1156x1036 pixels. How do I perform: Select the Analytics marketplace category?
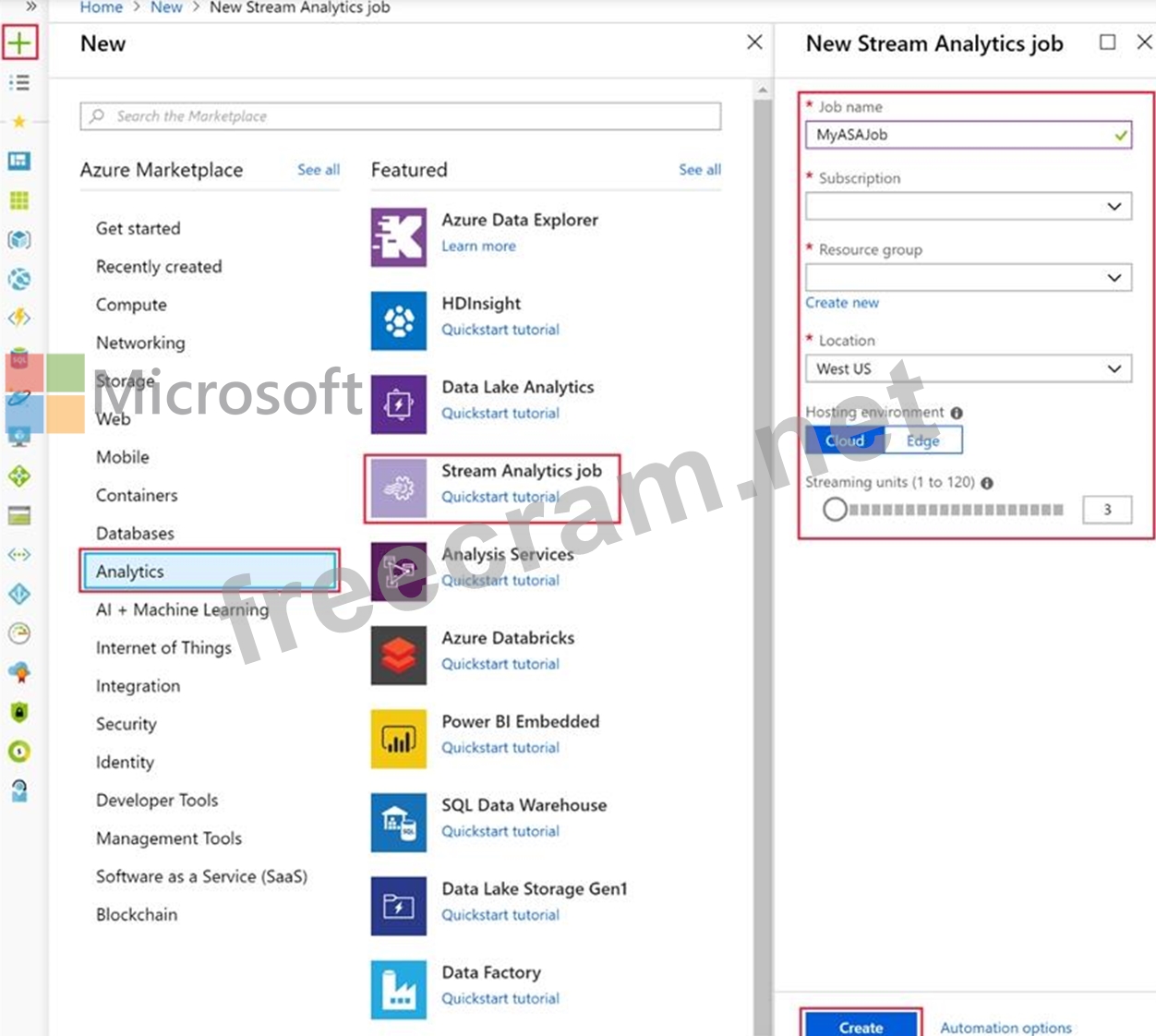pos(211,572)
